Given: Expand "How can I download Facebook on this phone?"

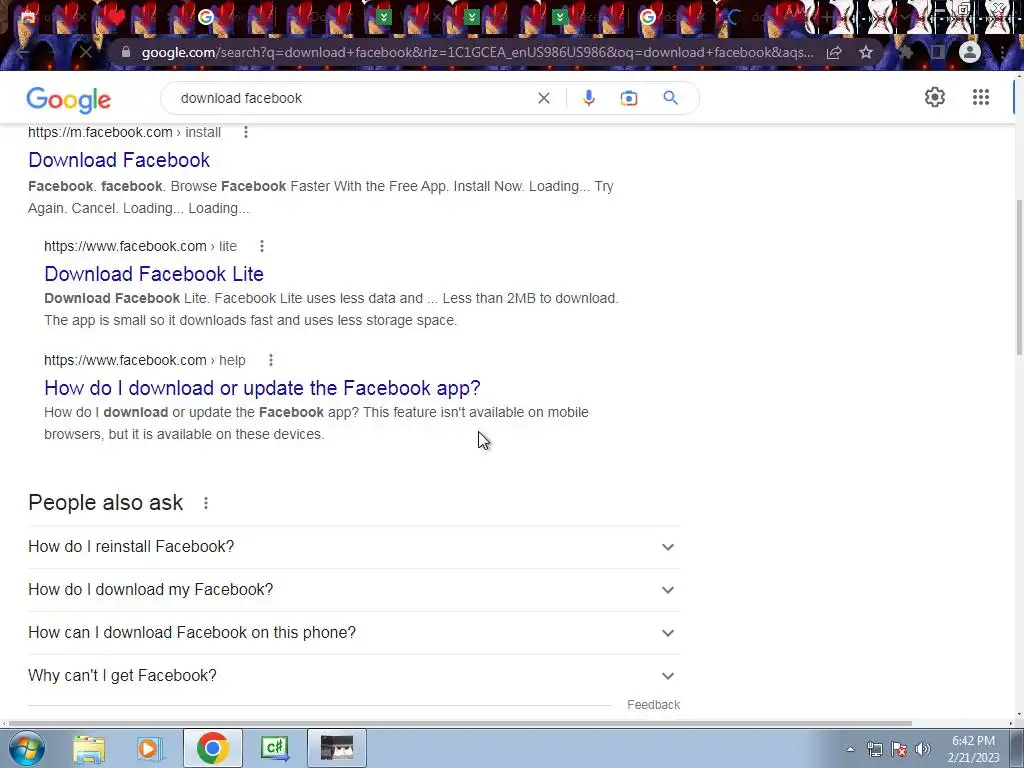Looking at the screenshot, I should click(x=353, y=633).
